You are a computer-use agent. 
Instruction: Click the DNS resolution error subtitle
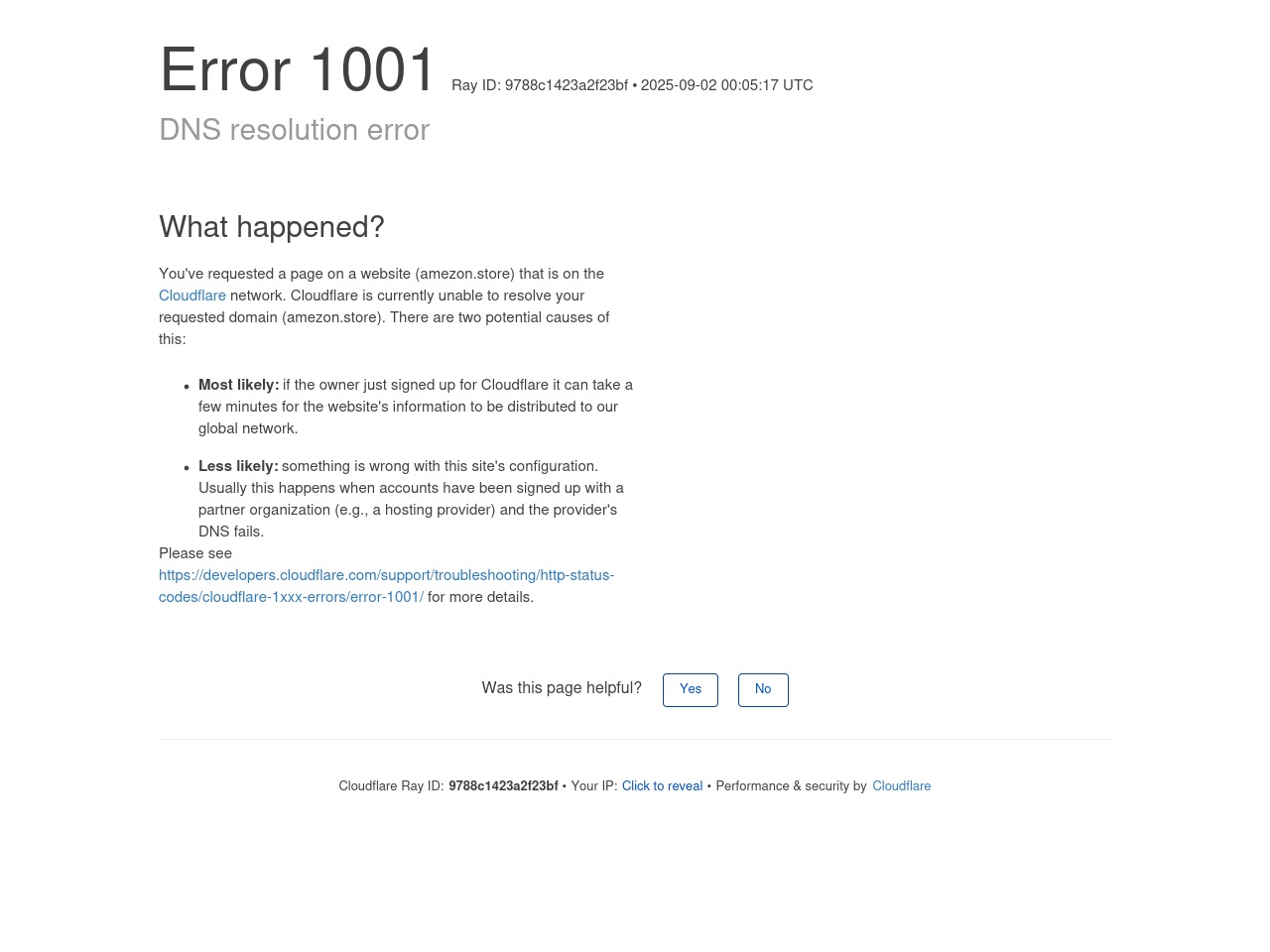[x=294, y=130]
